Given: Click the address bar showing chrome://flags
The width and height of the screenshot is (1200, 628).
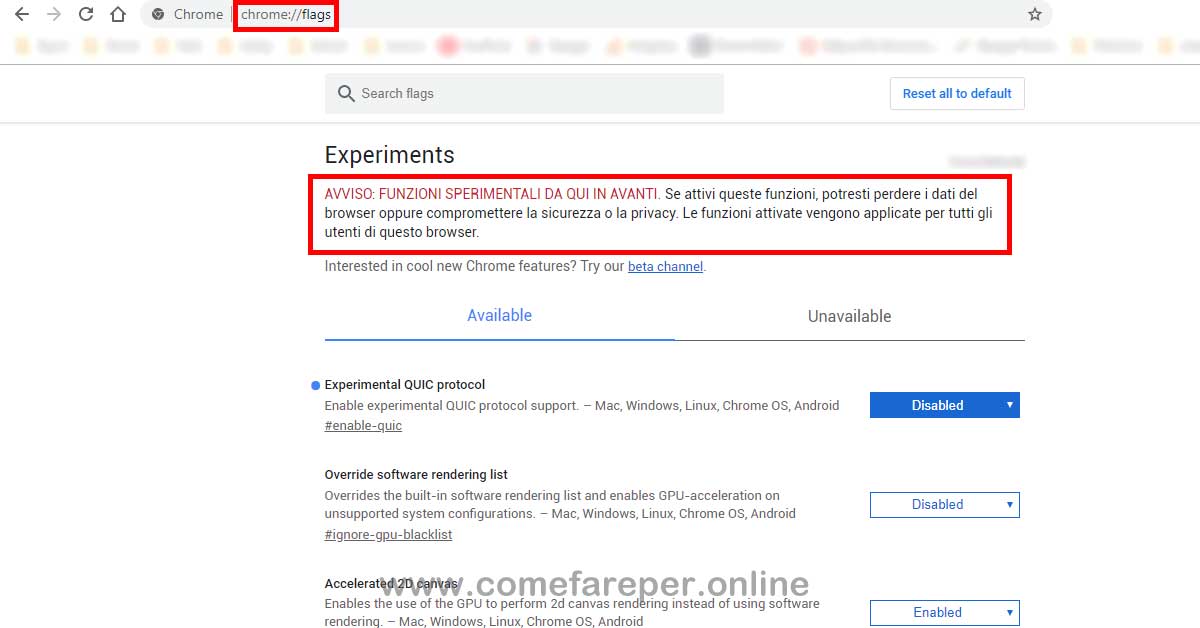Looking at the screenshot, I should (285, 14).
